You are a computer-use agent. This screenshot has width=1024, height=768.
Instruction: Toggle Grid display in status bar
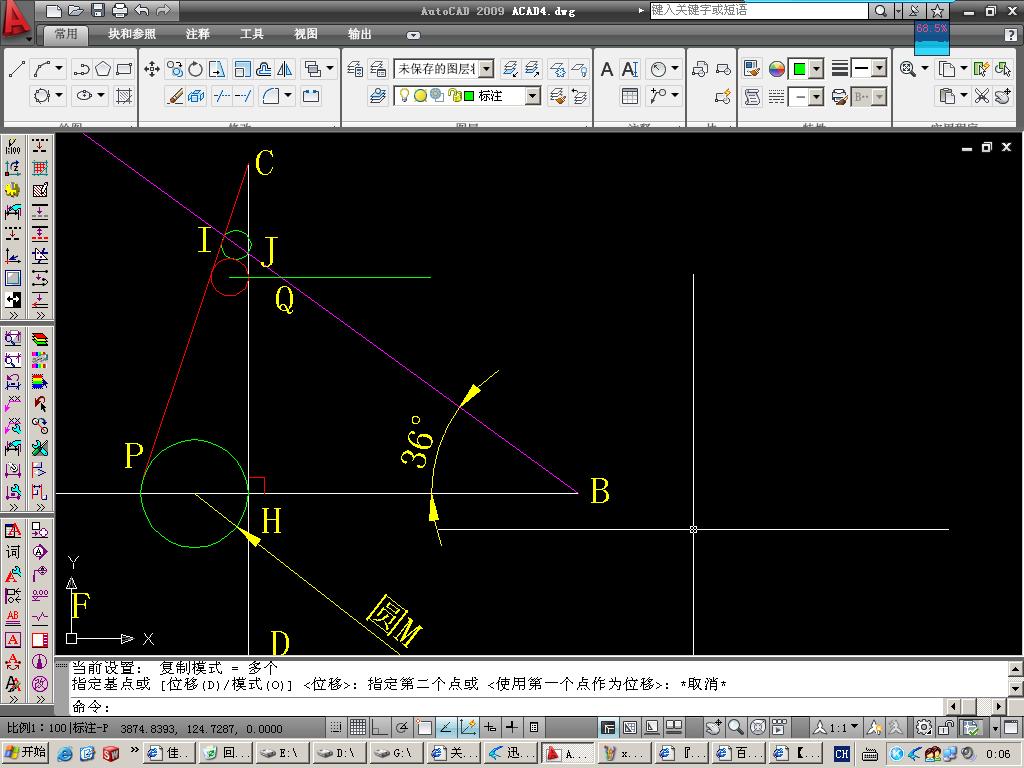point(357,728)
